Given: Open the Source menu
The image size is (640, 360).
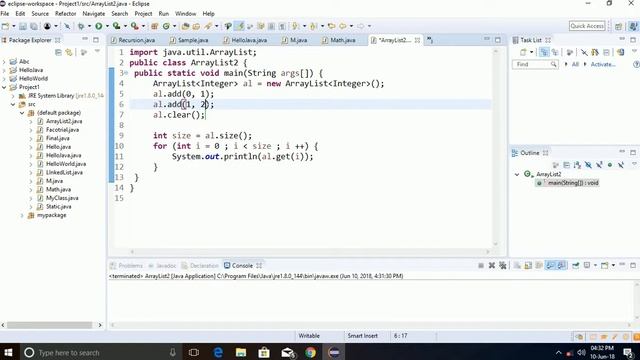Looking at the screenshot, I should coord(40,13).
